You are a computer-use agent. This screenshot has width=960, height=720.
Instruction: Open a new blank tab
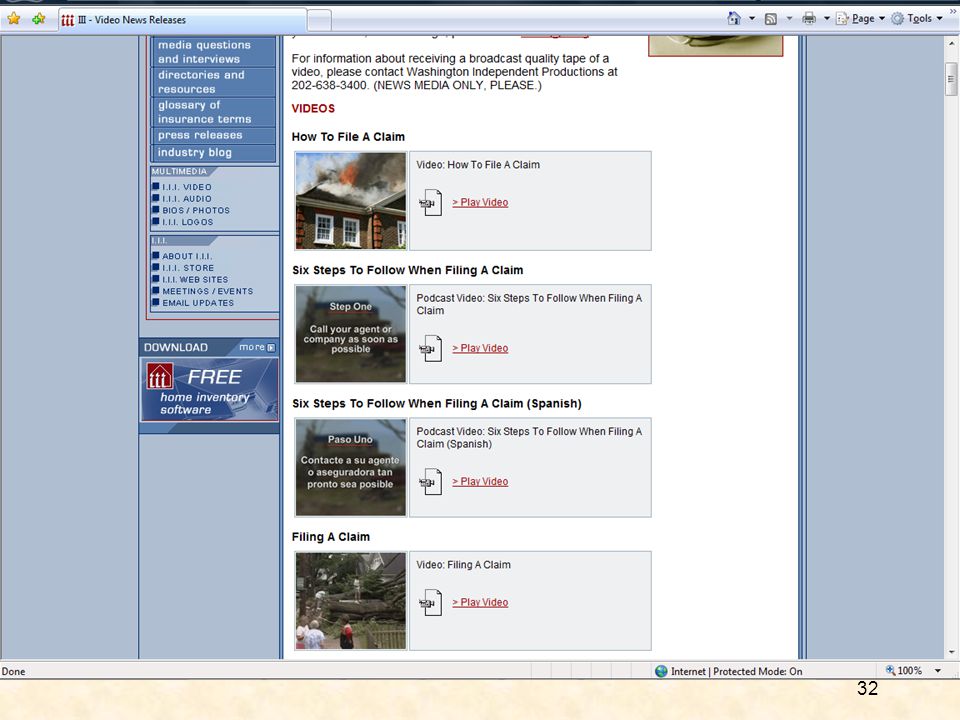point(319,20)
